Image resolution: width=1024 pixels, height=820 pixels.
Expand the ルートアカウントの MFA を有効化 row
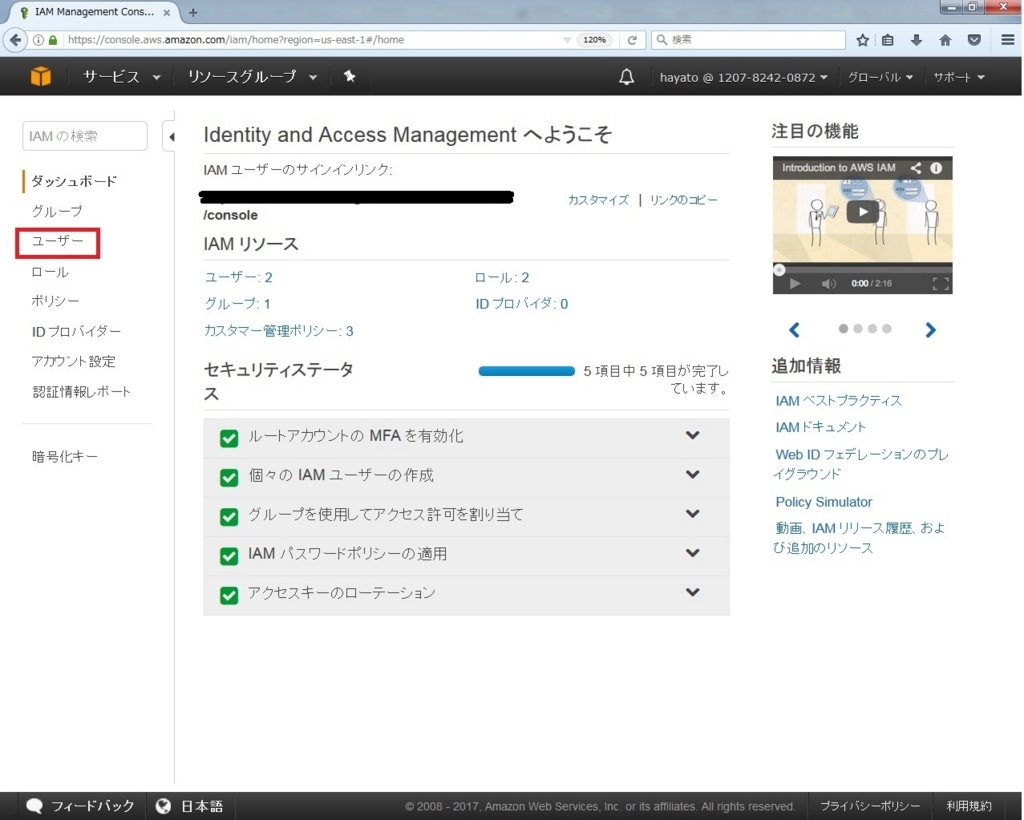coord(692,435)
